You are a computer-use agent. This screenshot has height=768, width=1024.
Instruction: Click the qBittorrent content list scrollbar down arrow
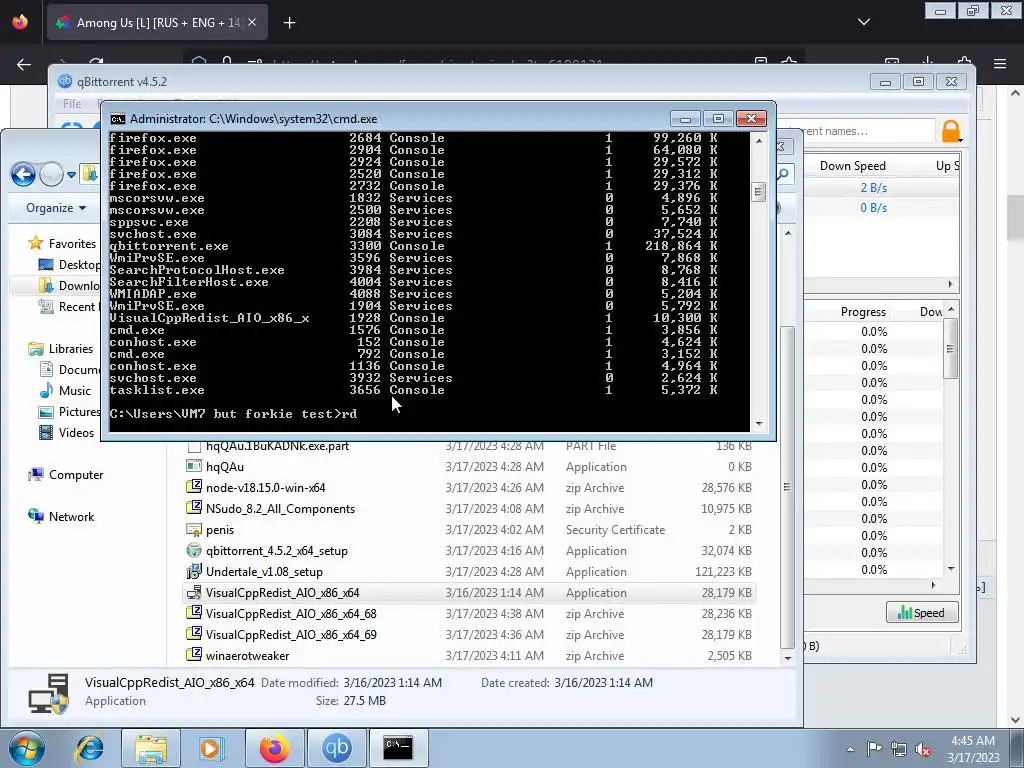pos(951,569)
